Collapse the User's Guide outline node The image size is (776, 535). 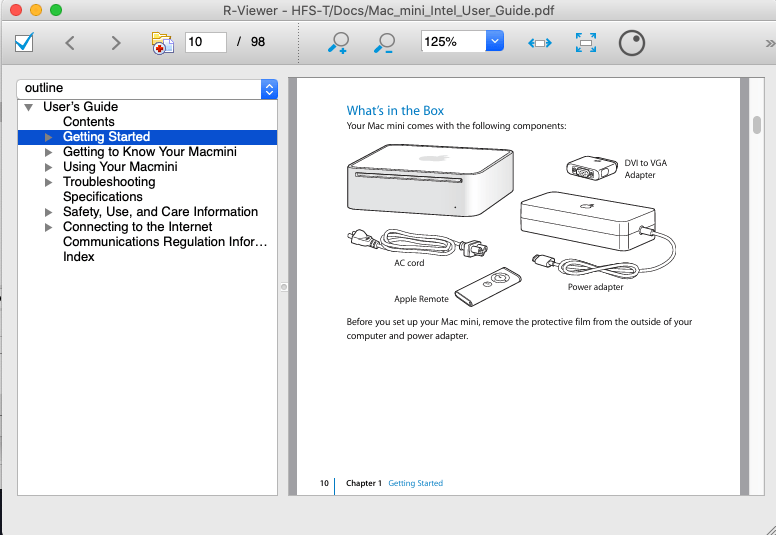tap(29, 107)
